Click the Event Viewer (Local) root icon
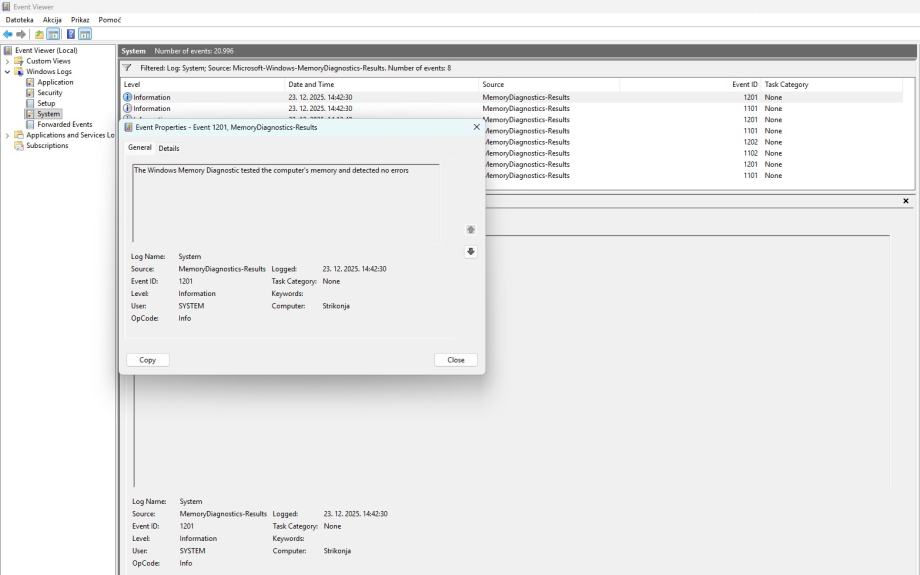The height and width of the screenshot is (575, 920). 8,50
